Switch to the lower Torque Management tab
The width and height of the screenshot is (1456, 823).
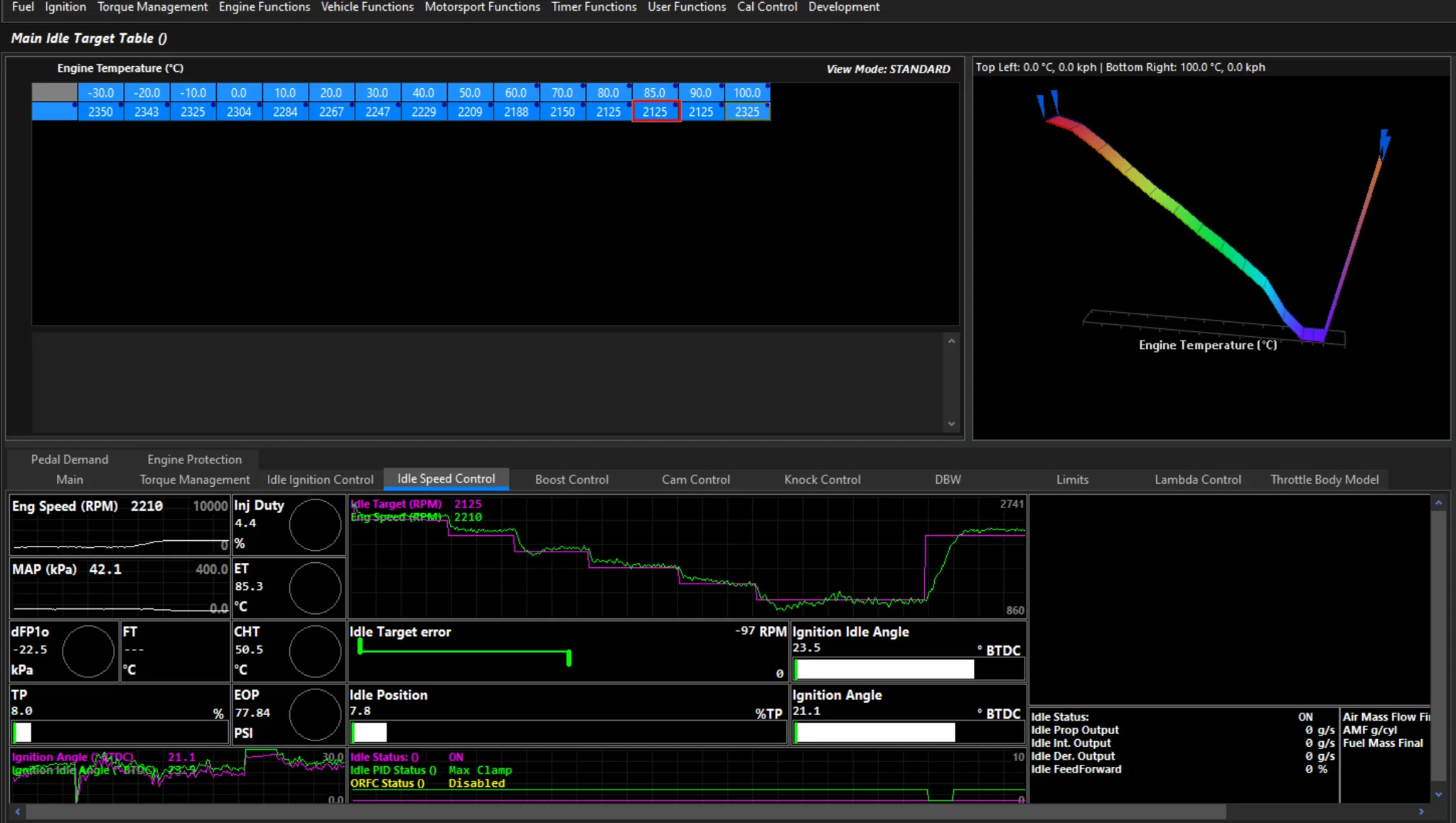(x=194, y=480)
